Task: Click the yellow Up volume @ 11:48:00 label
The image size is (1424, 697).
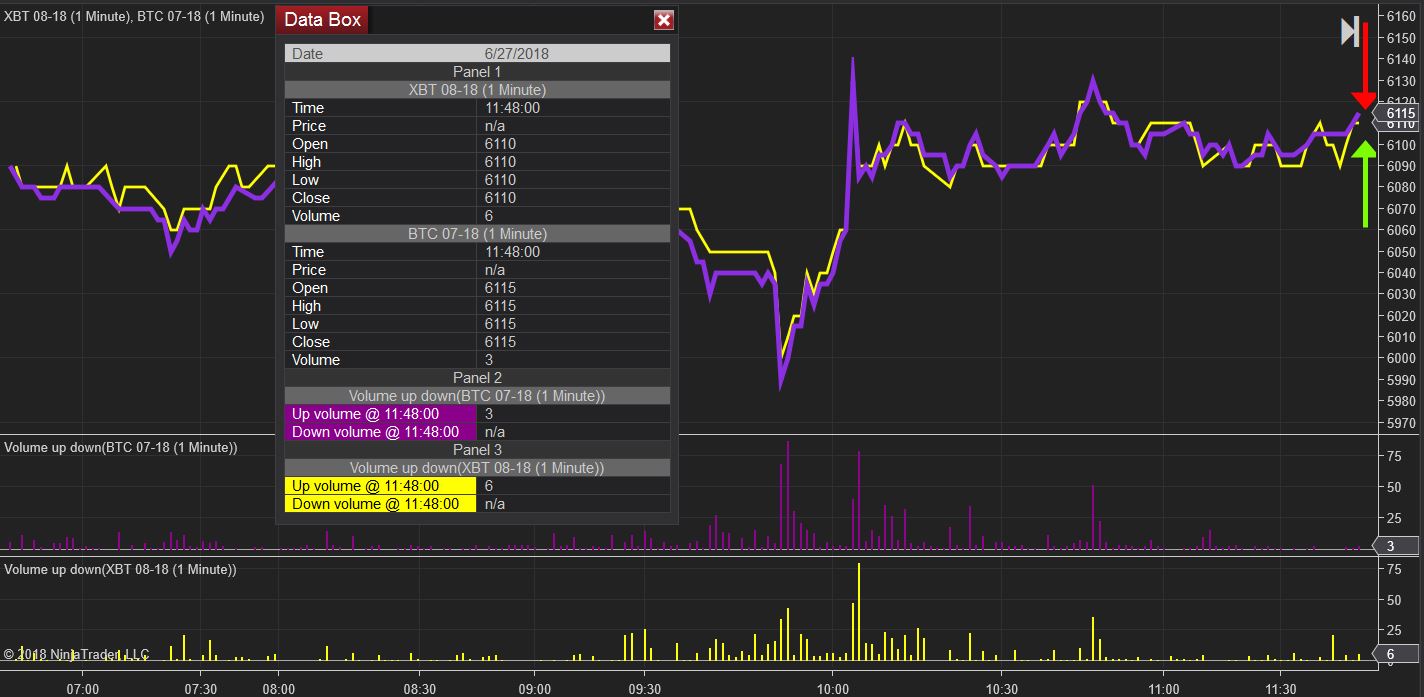Action: tap(380, 486)
